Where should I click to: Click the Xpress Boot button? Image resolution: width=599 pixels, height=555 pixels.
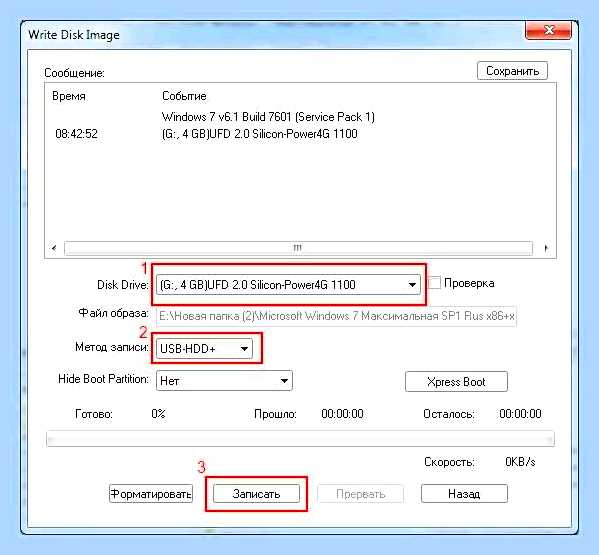(456, 382)
